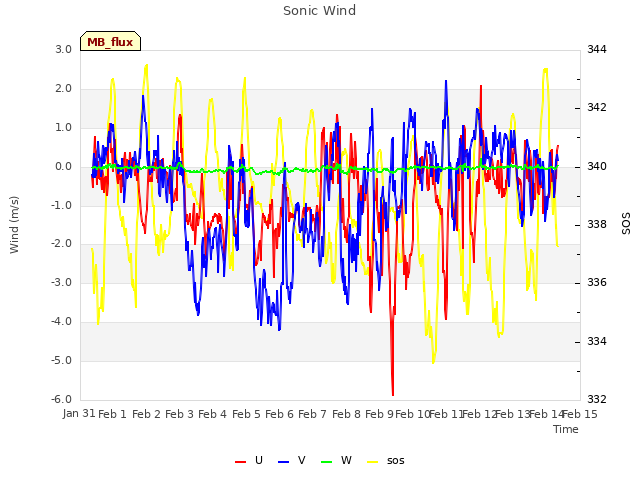640x480 pixels.
Task: Click the Wind (m/s) axis label
Action: pyautogui.click(x=14, y=225)
